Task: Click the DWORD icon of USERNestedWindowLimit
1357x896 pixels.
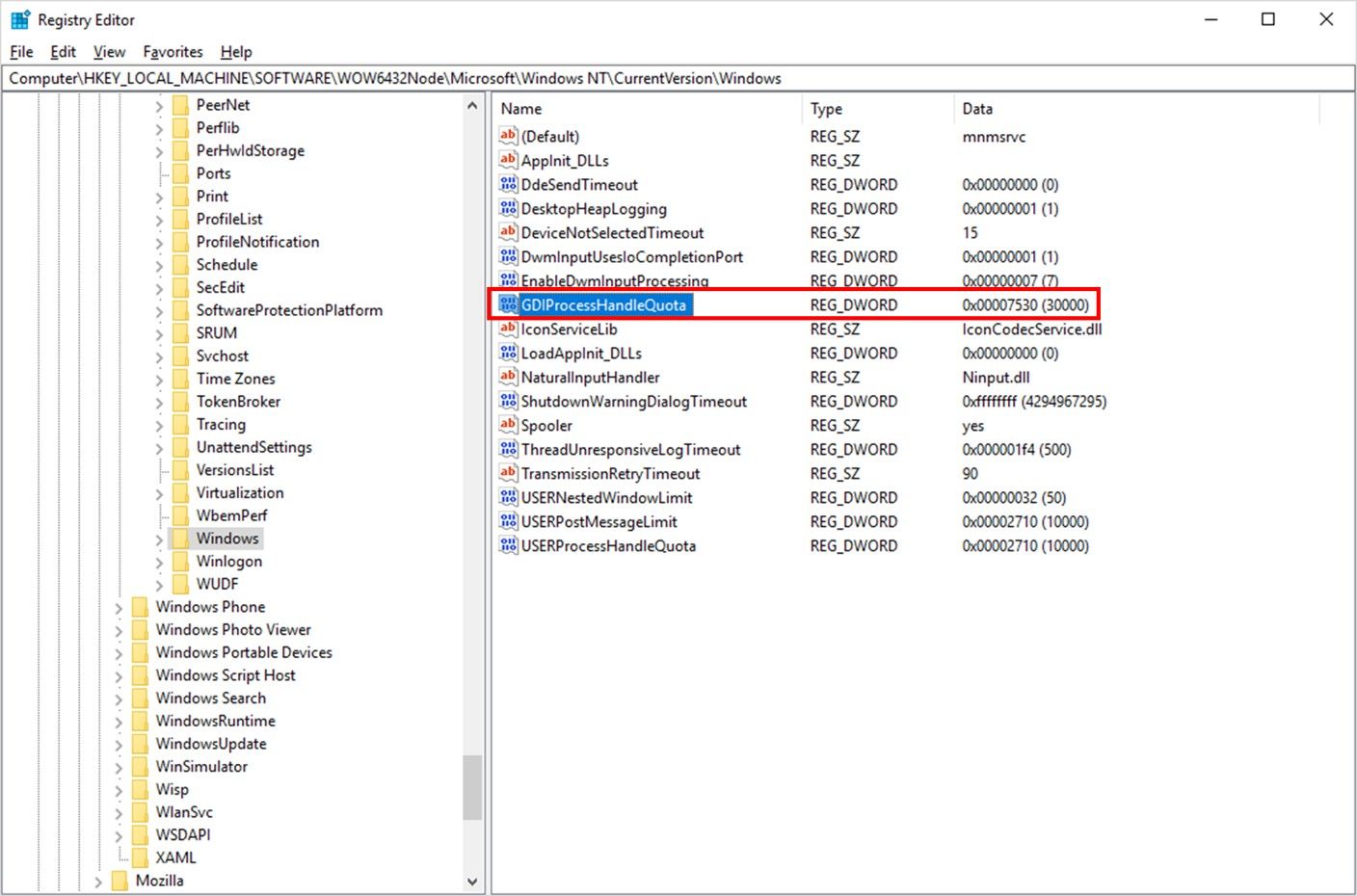Action: coord(508,497)
